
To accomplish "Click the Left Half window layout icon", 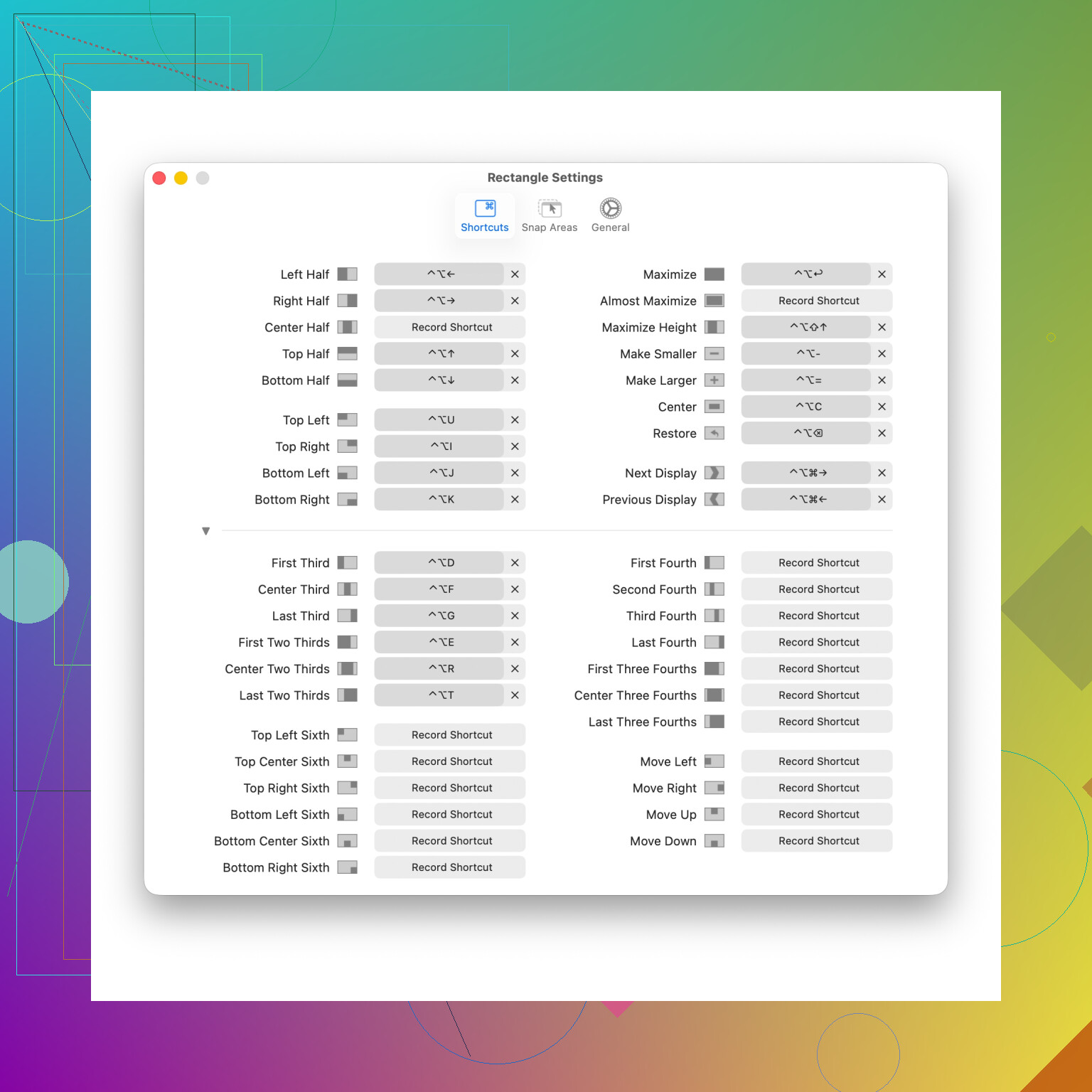I will (347, 274).
